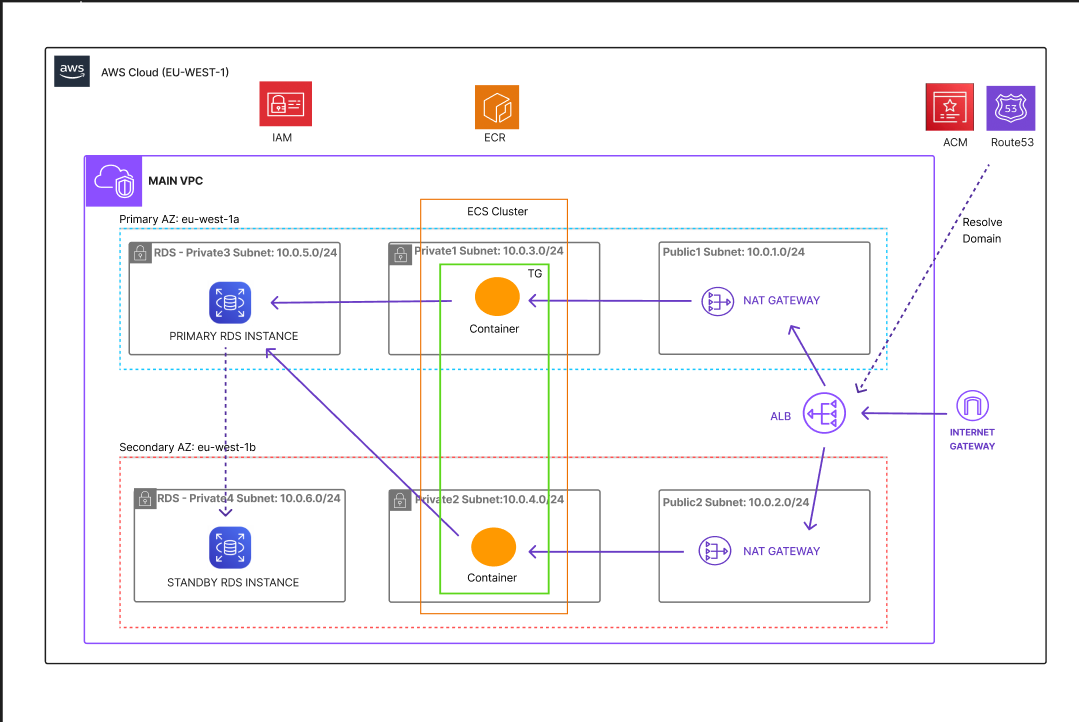This screenshot has height=722, width=1079.
Task: Click the AWS logo icon
Action: (72, 71)
